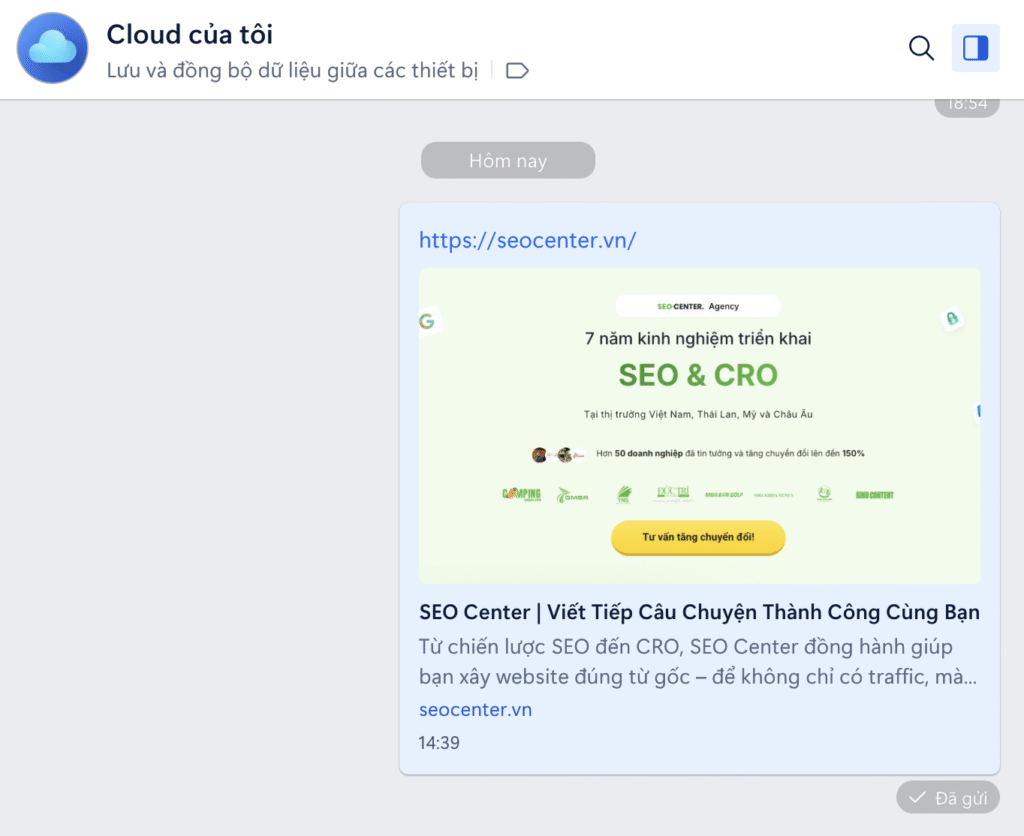The width and height of the screenshot is (1024, 836).
Task: Toggle the conversation info side panel
Action: coord(975,48)
